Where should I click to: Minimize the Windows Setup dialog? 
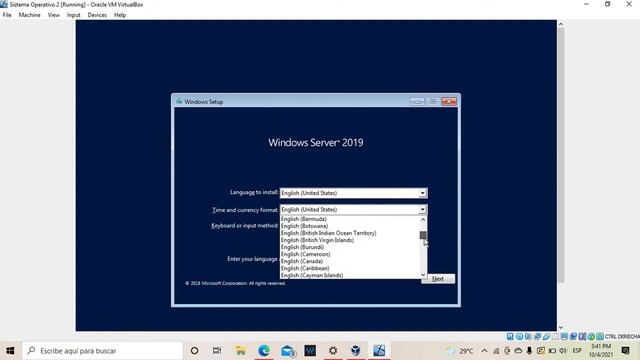pyautogui.click(x=417, y=101)
